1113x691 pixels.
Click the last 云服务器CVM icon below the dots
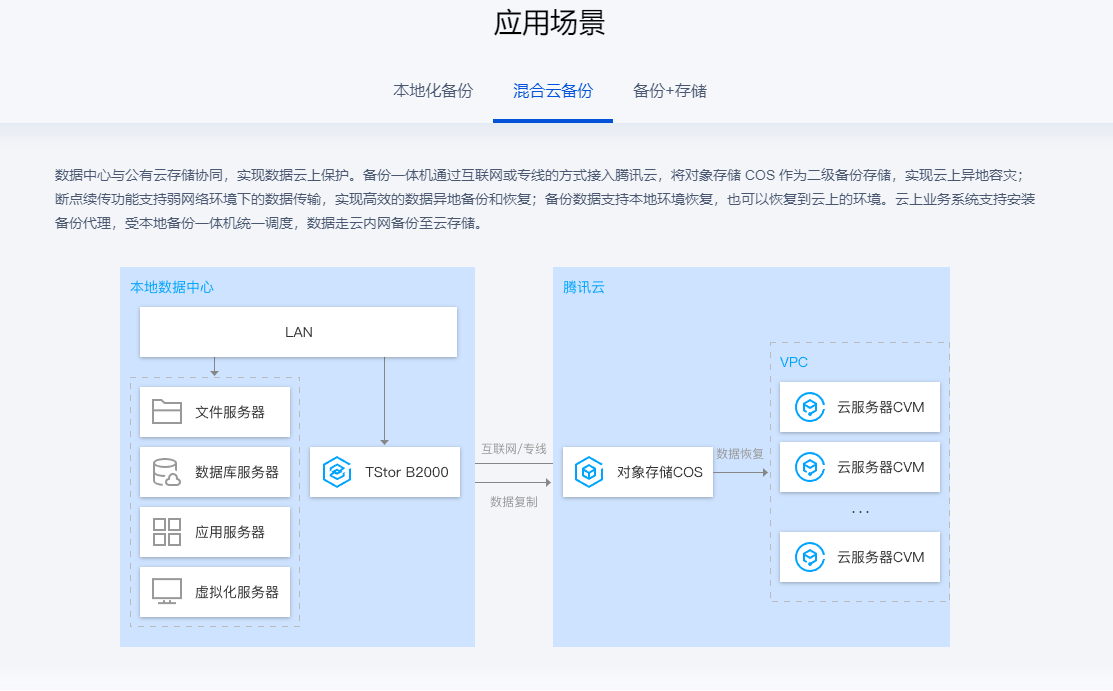[x=810, y=557]
